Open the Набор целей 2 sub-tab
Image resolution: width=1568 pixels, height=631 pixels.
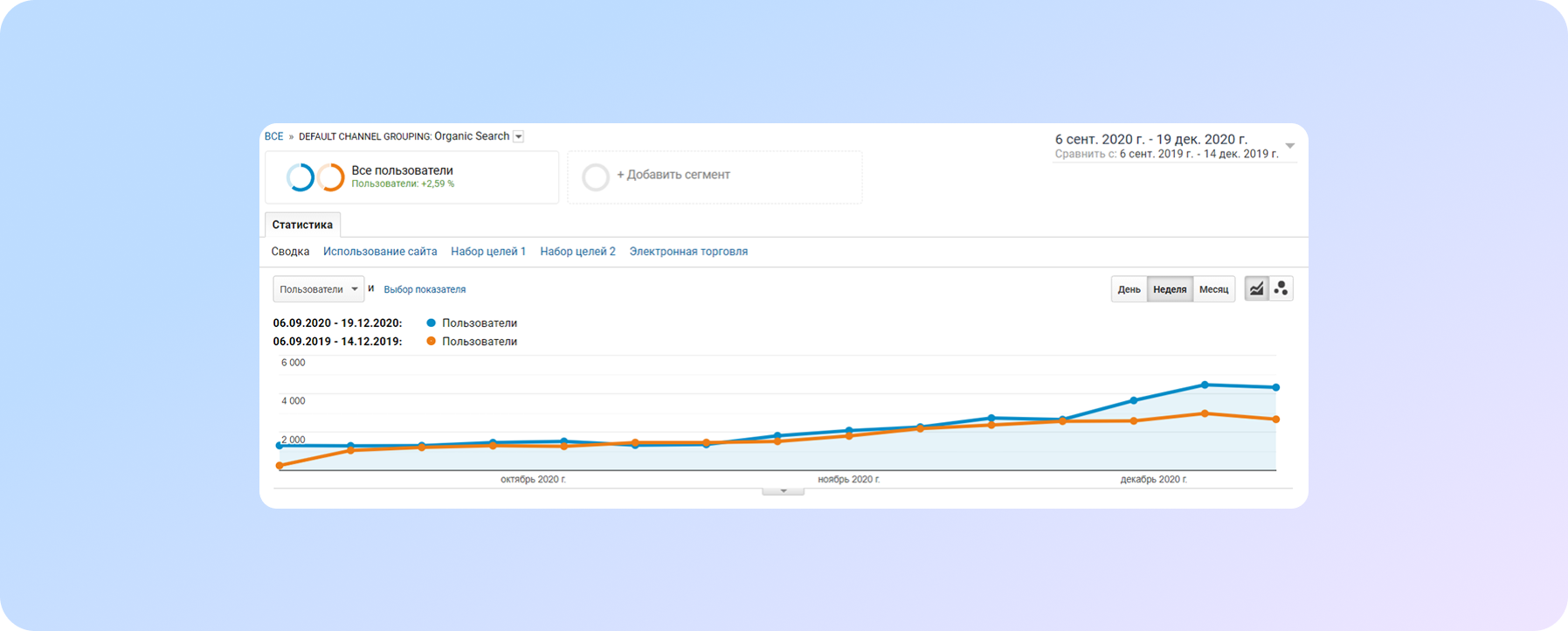577,252
